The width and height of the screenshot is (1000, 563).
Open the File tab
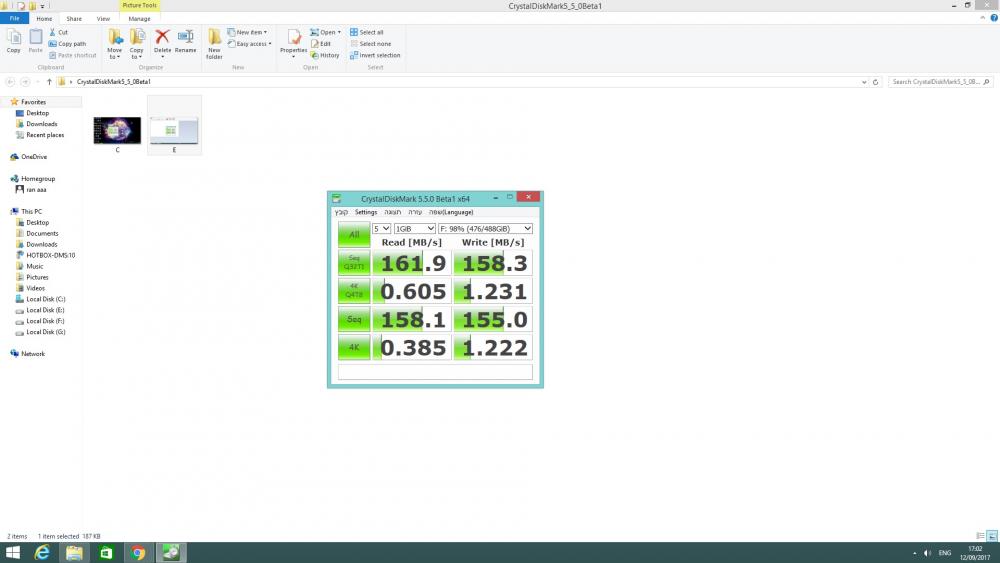15,18
